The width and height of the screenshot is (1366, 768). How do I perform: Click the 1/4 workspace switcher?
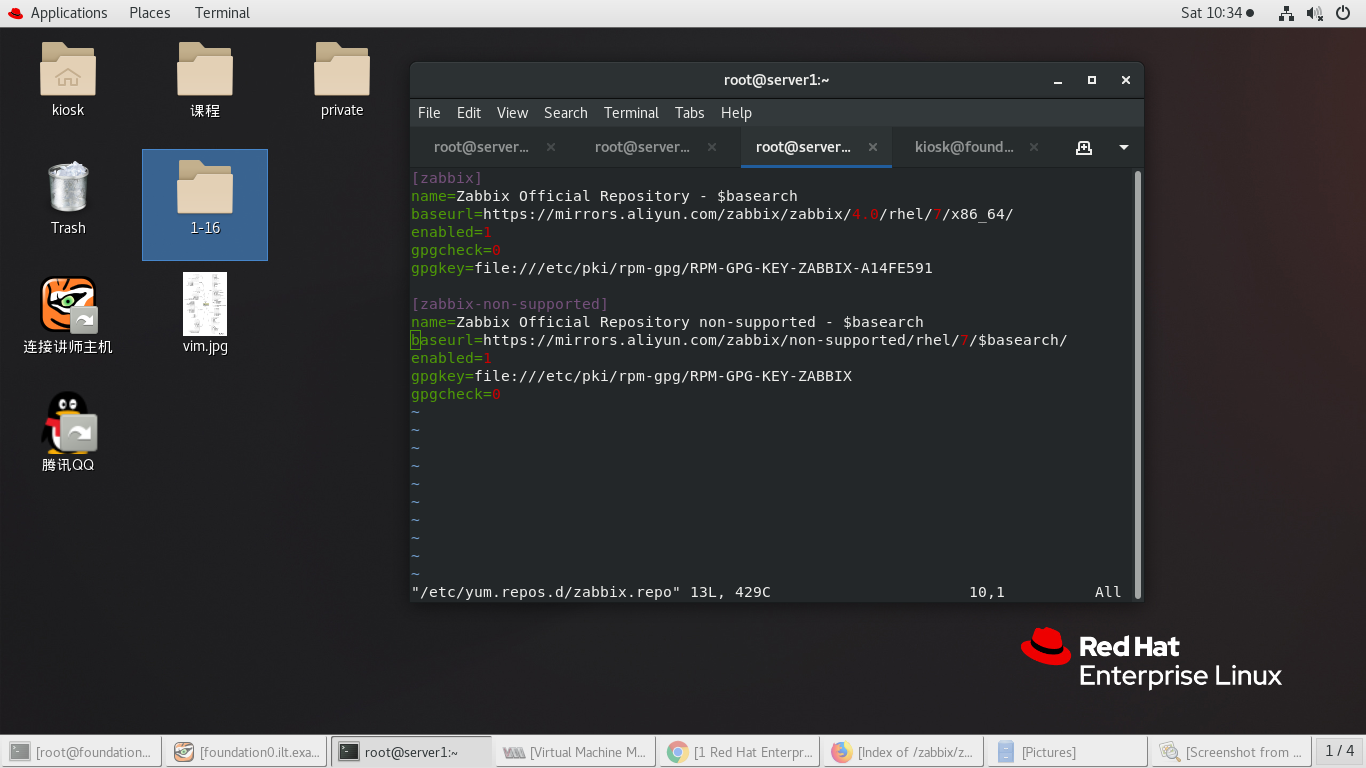point(1340,751)
